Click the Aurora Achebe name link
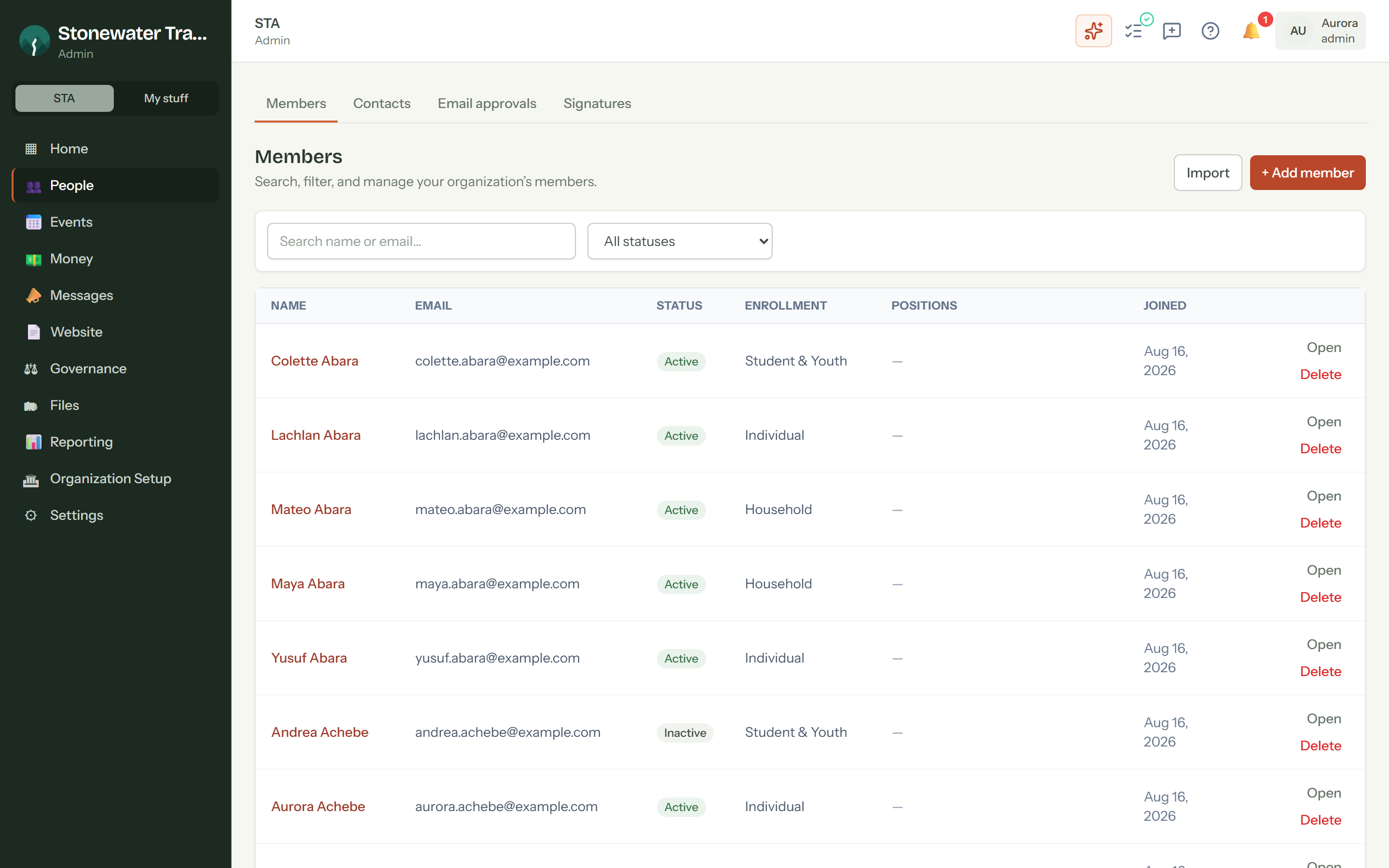Screen dimensions: 1389x868 click(318, 807)
